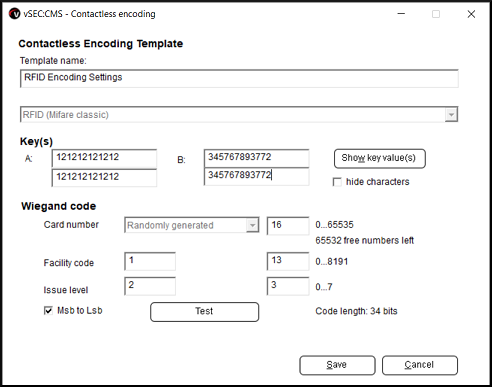Click the Issue level value field
Viewport: 492px width, 387px height.
[150, 286]
